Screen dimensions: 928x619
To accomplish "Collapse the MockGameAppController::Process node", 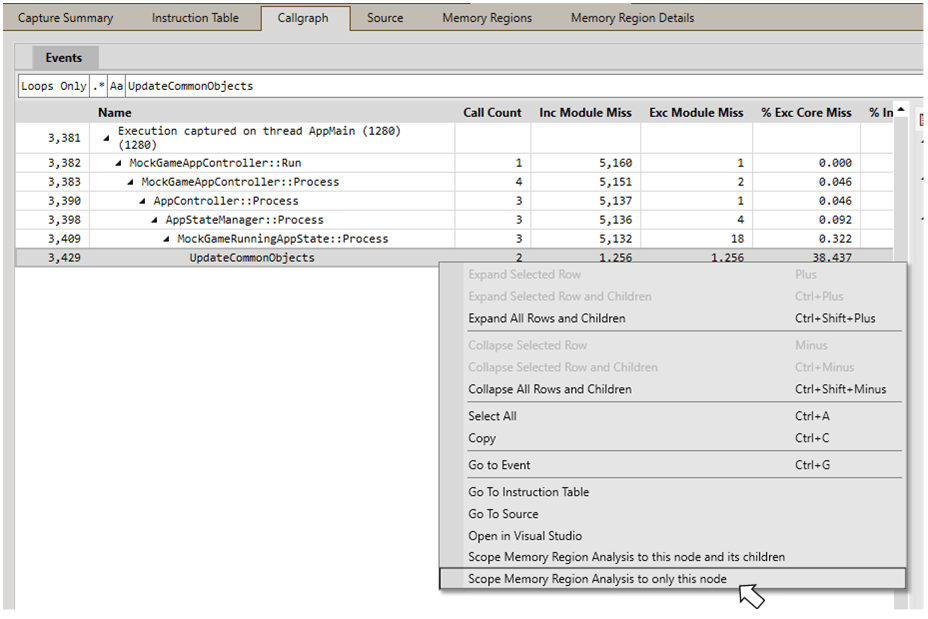I will (130, 182).
